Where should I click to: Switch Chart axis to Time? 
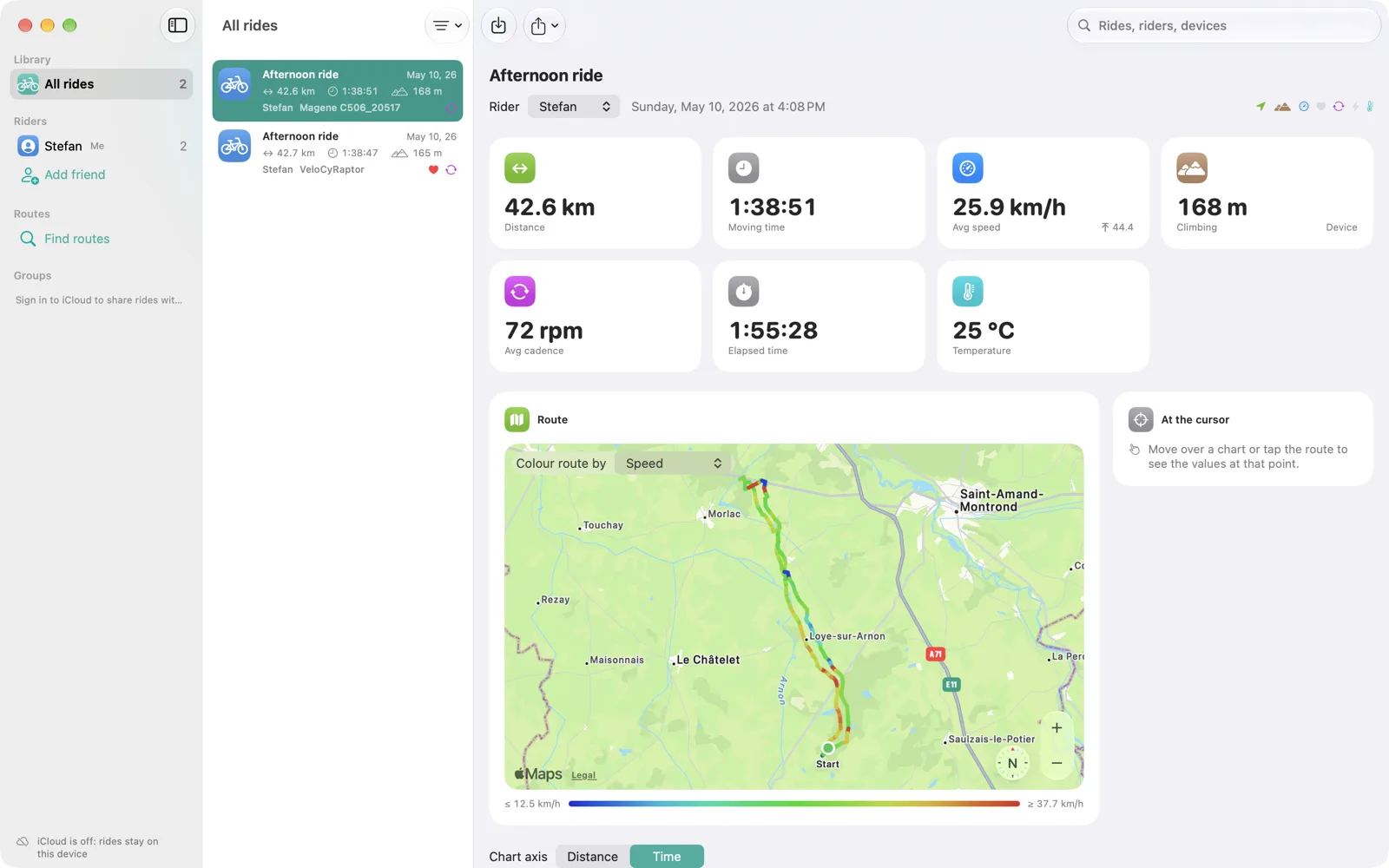click(x=667, y=857)
